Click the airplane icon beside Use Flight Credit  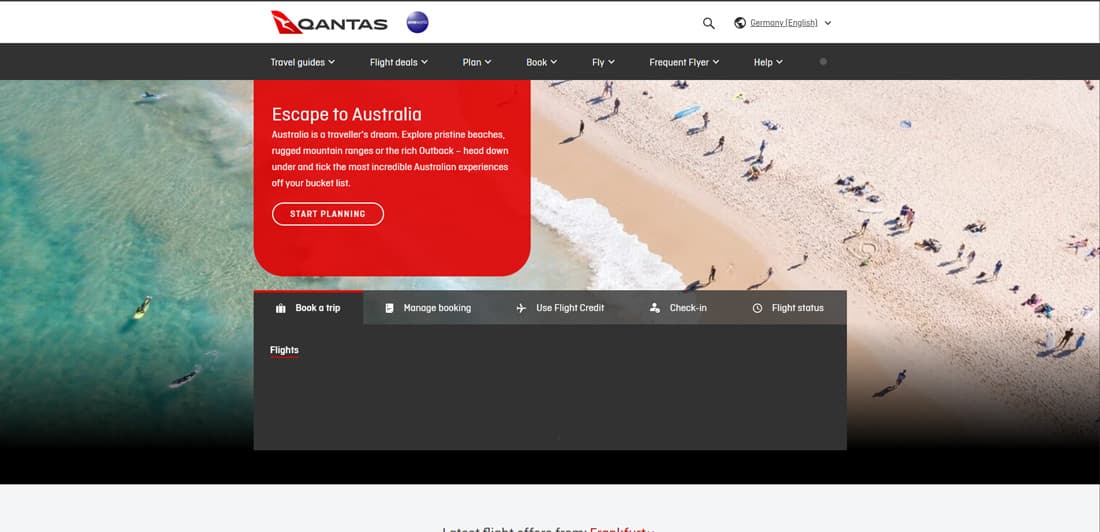tap(521, 308)
